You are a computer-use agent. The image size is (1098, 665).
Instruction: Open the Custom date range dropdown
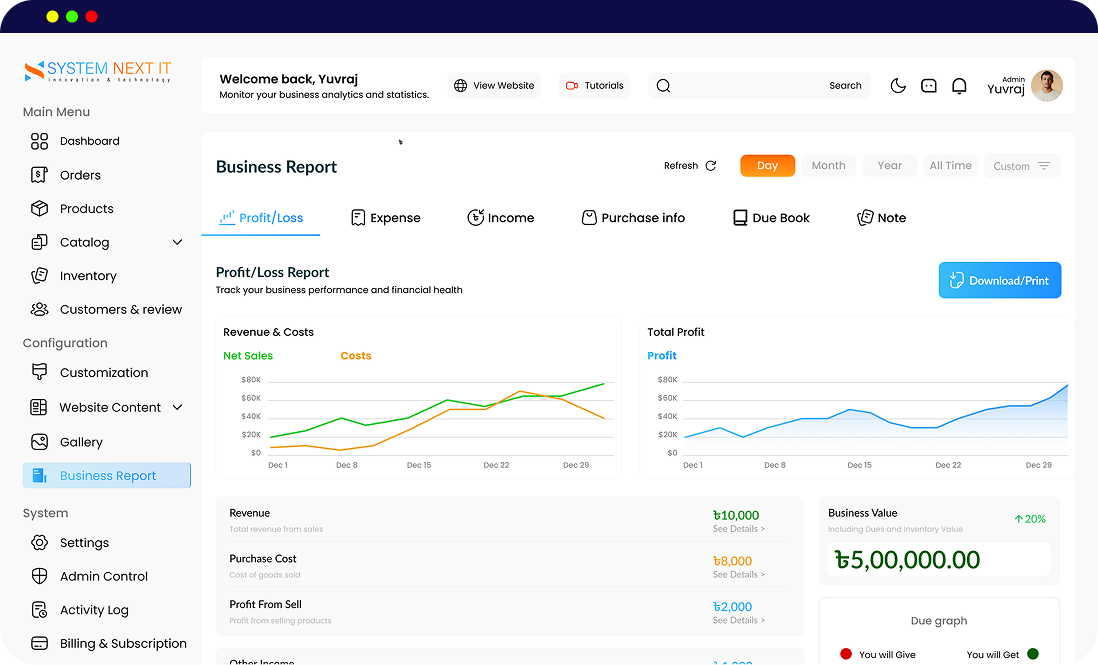point(1022,166)
